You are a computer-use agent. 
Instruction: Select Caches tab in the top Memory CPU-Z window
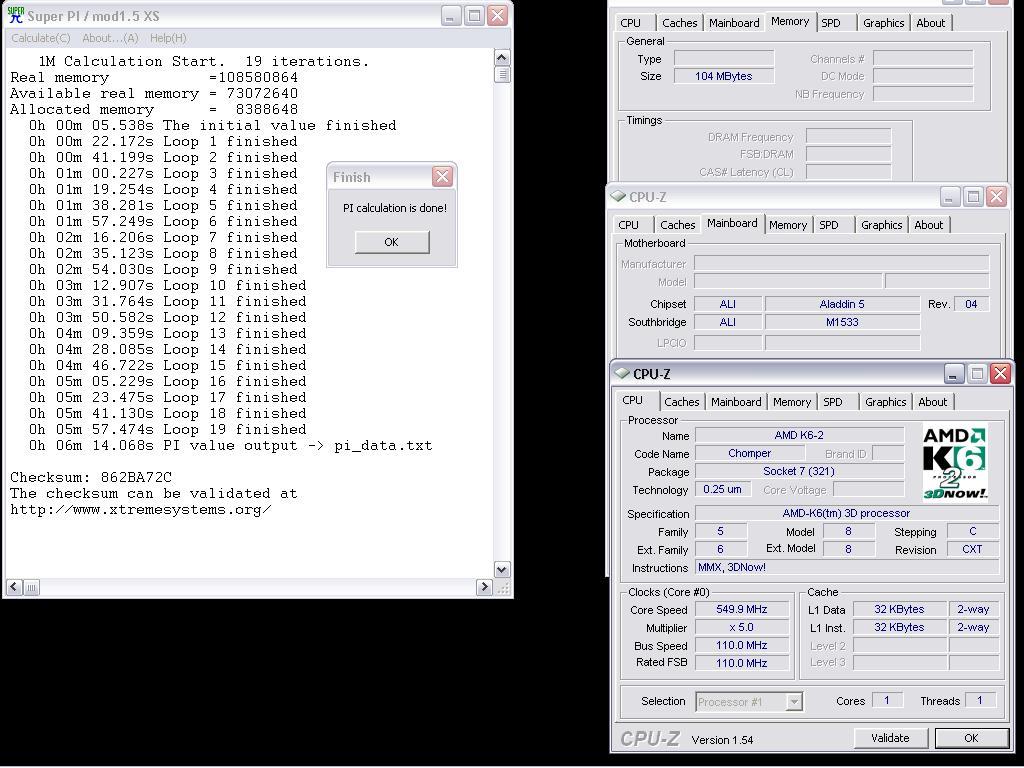coord(680,23)
